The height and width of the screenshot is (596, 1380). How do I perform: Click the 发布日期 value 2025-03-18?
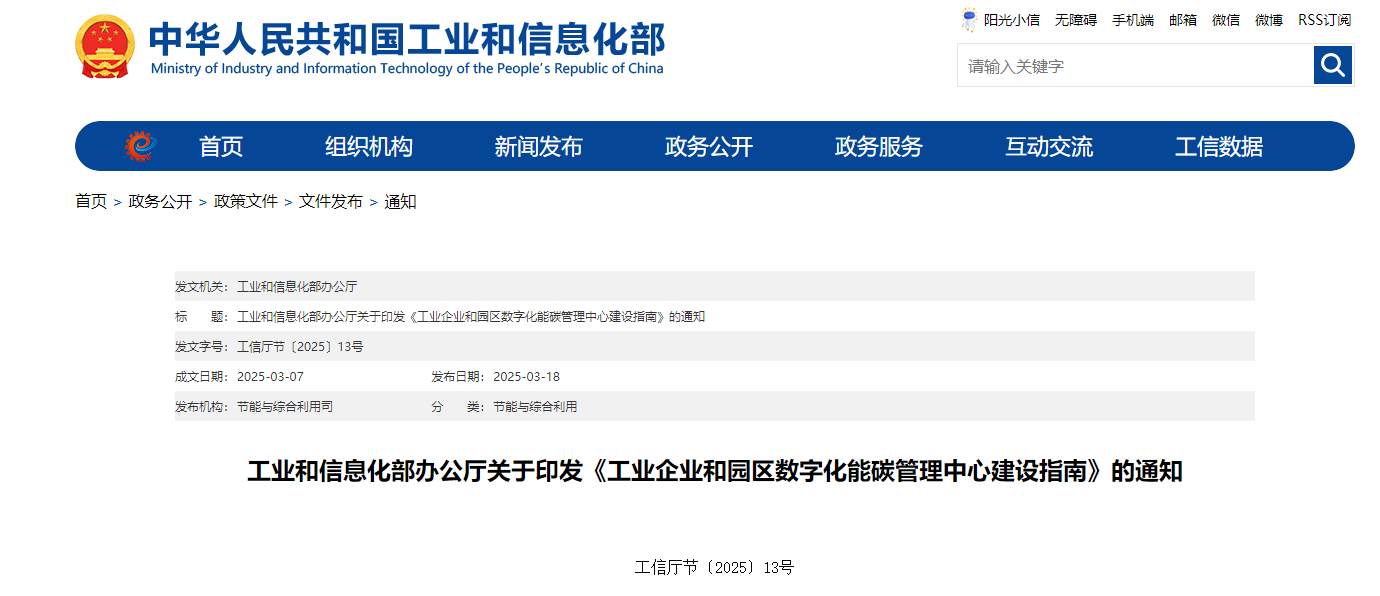[527, 376]
